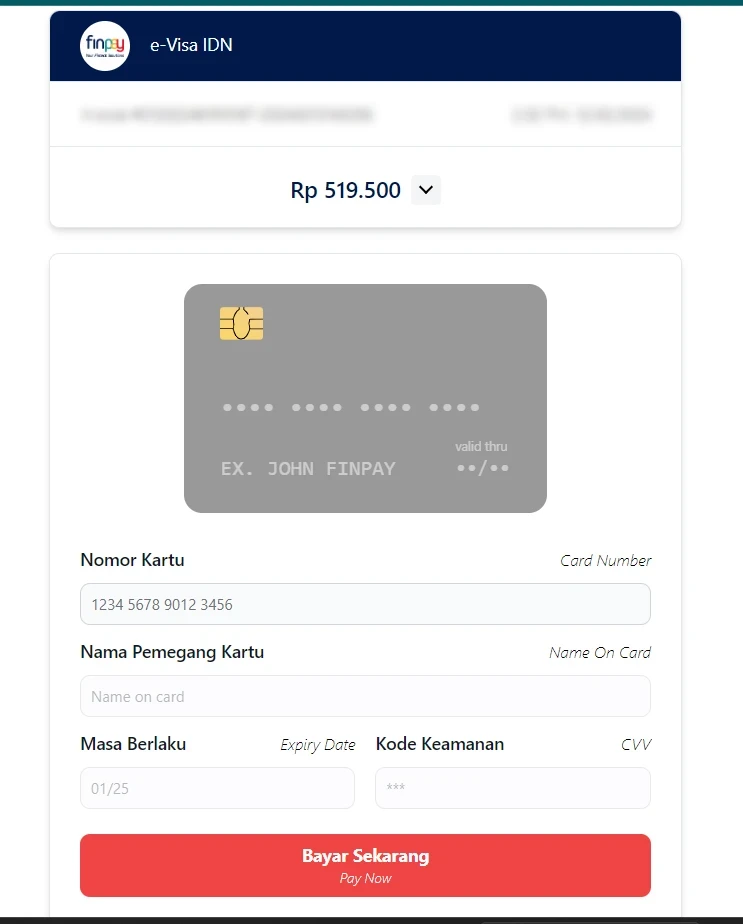Click the e-Visa IDN merchant title
Image resolution: width=743 pixels, height=924 pixels.
click(x=191, y=45)
